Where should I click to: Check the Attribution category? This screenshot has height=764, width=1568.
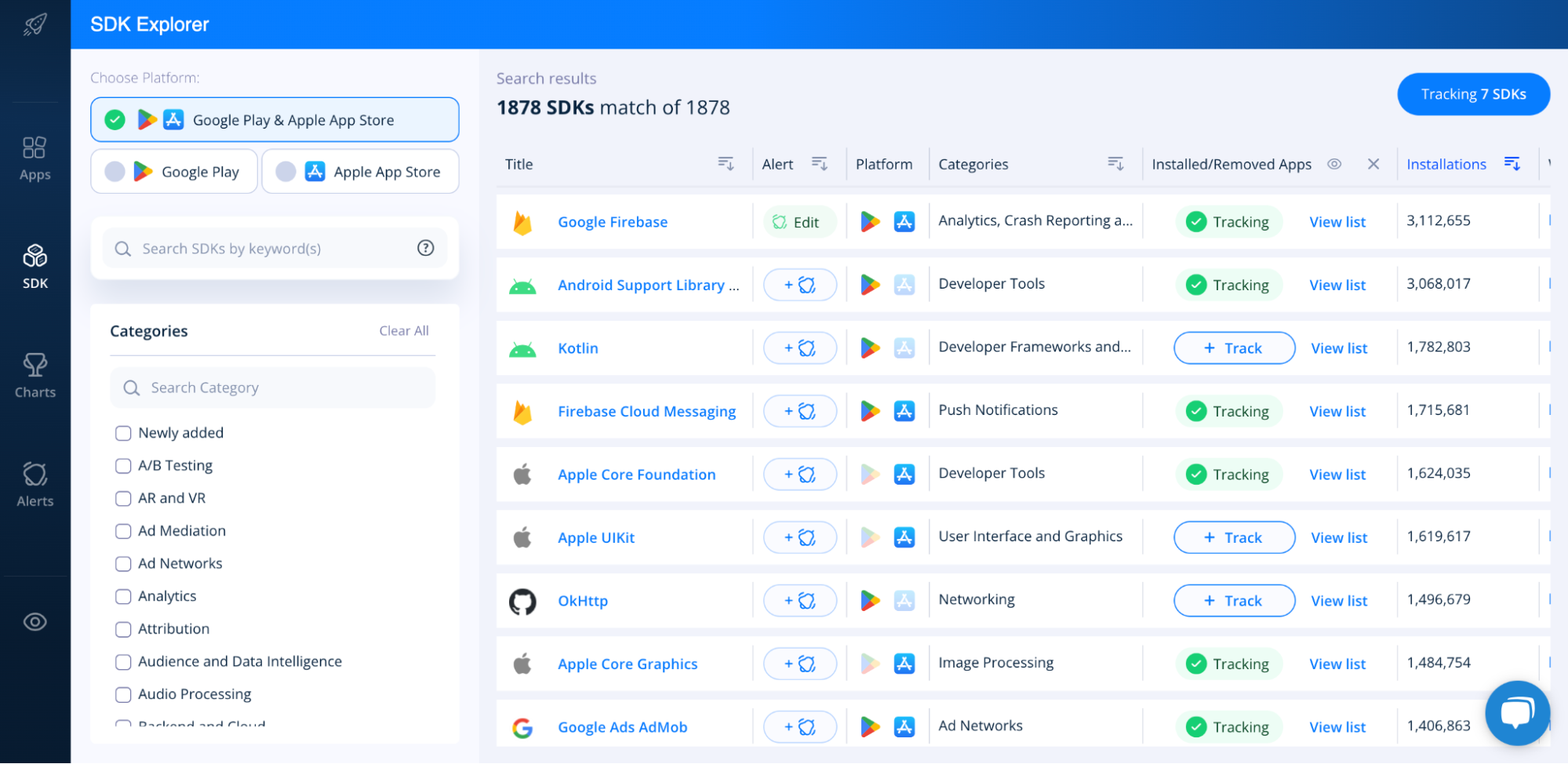point(123,629)
